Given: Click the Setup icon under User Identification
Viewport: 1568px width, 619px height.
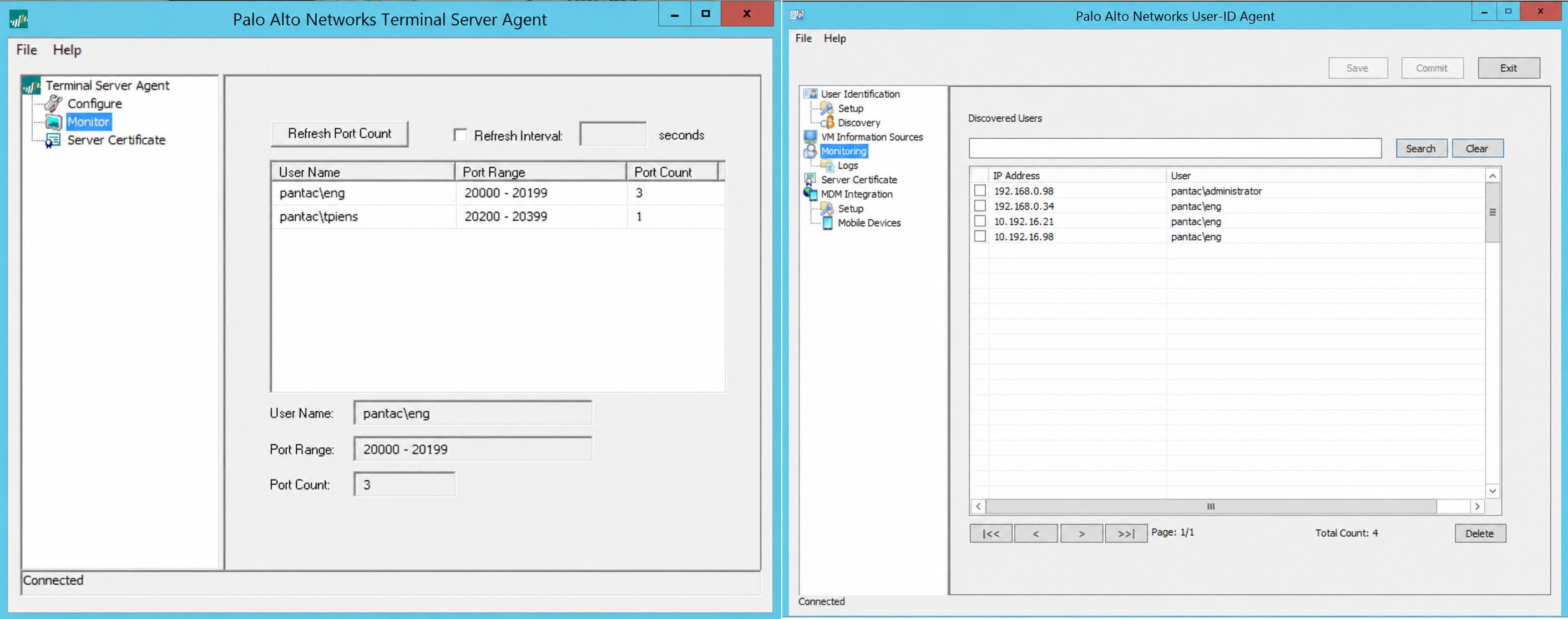Looking at the screenshot, I should click(x=827, y=108).
